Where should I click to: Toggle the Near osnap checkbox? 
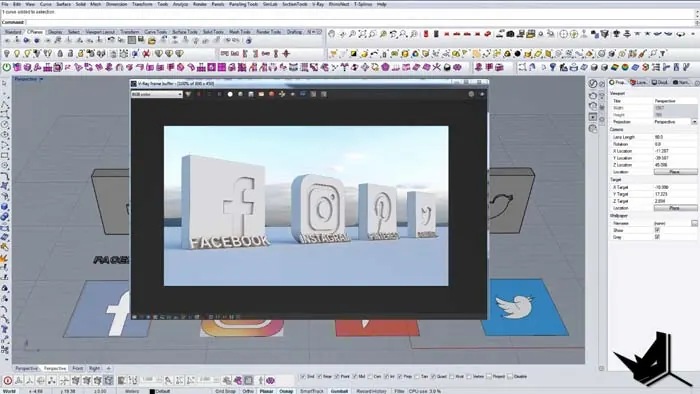click(x=319, y=377)
